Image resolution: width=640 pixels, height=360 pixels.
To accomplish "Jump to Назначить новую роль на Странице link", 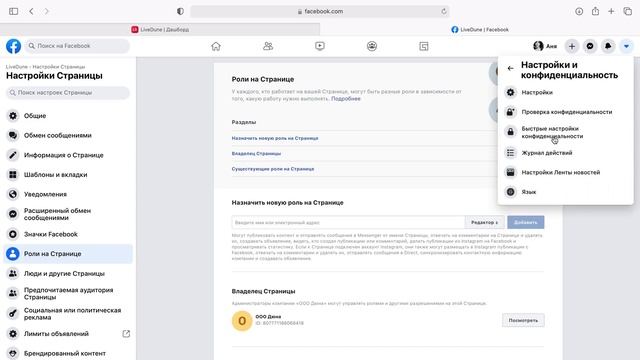I will [x=275, y=138].
